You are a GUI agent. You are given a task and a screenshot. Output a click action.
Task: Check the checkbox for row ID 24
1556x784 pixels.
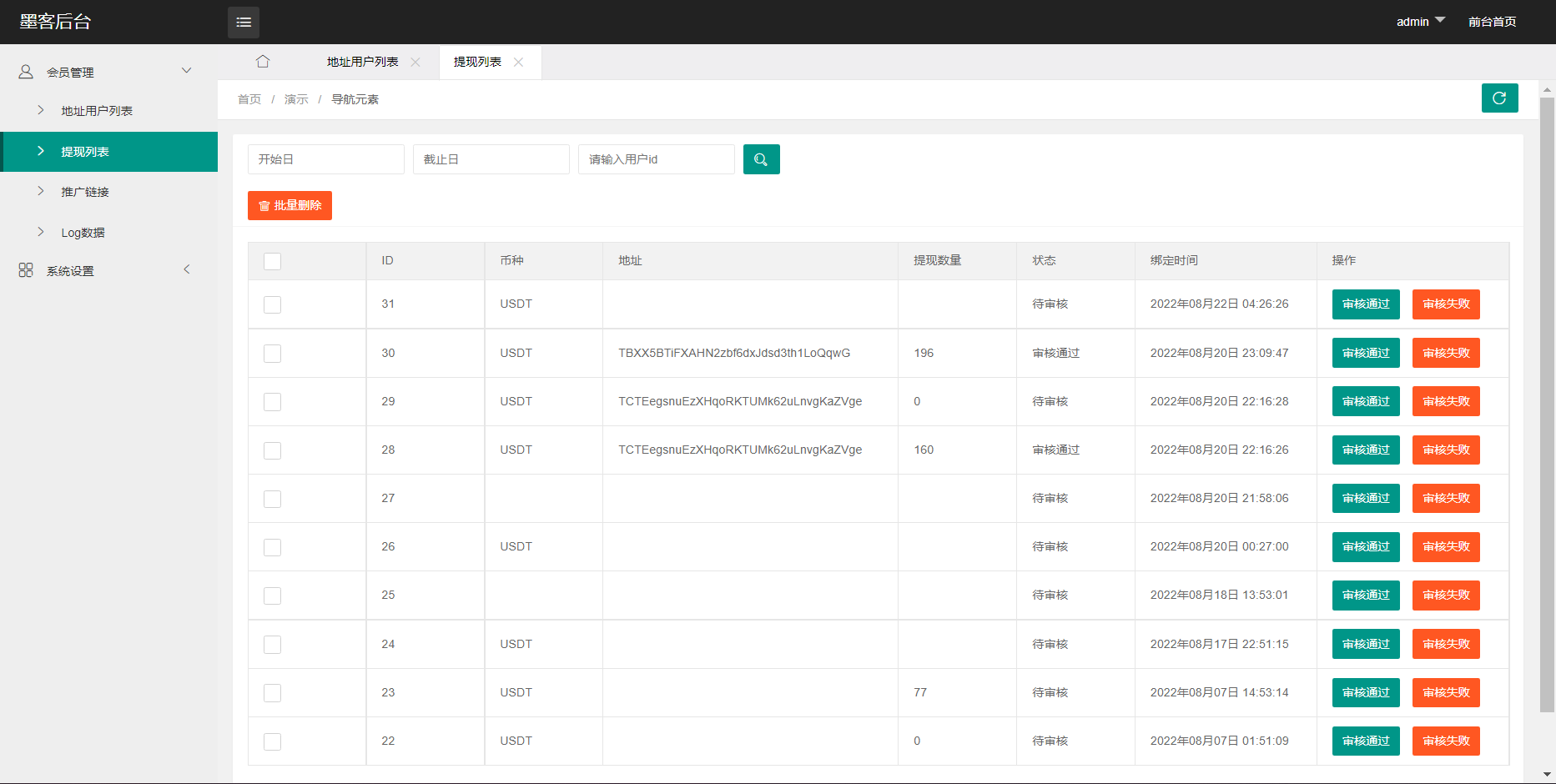point(272,645)
